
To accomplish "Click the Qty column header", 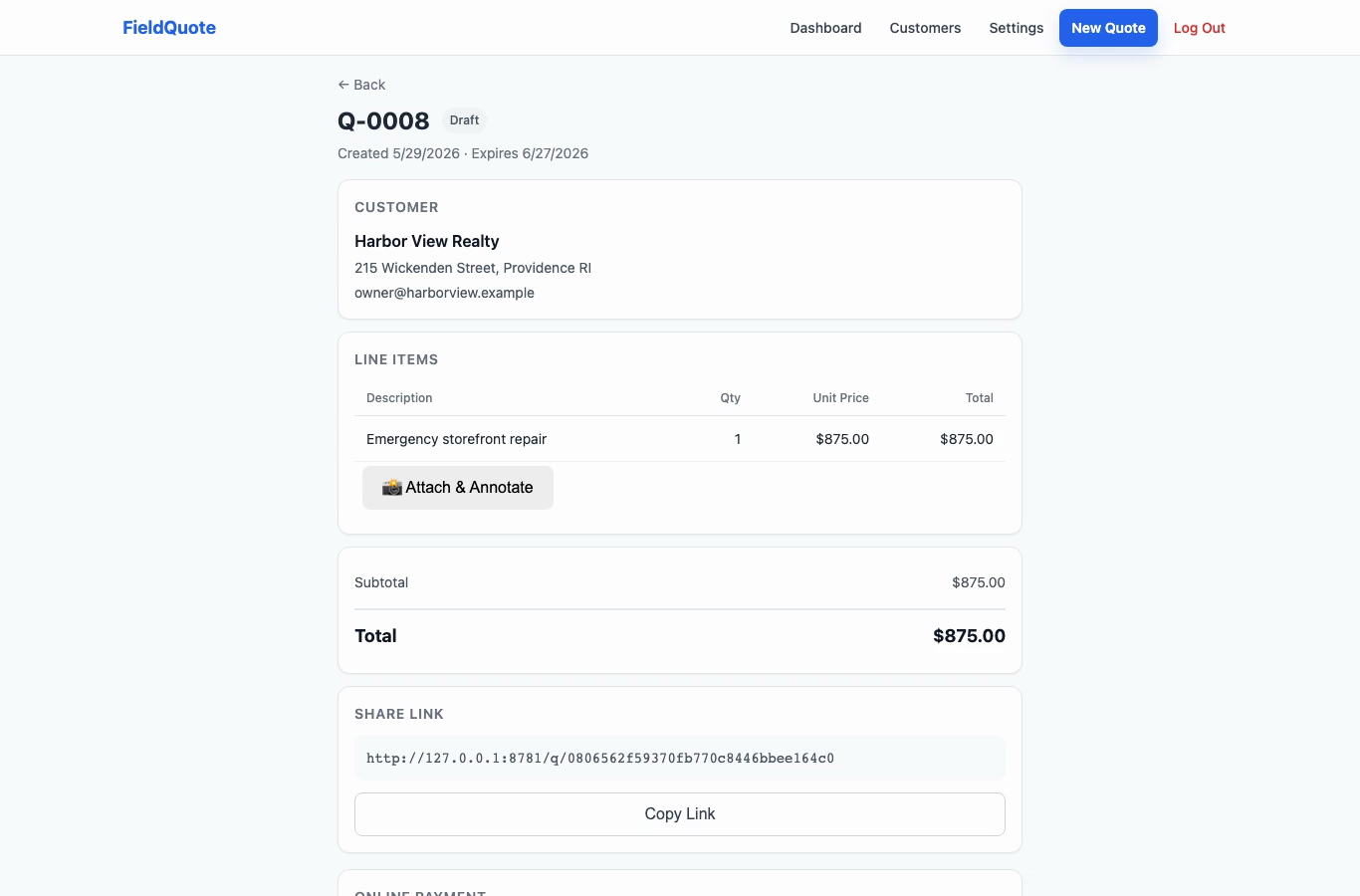I will [731, 398].
